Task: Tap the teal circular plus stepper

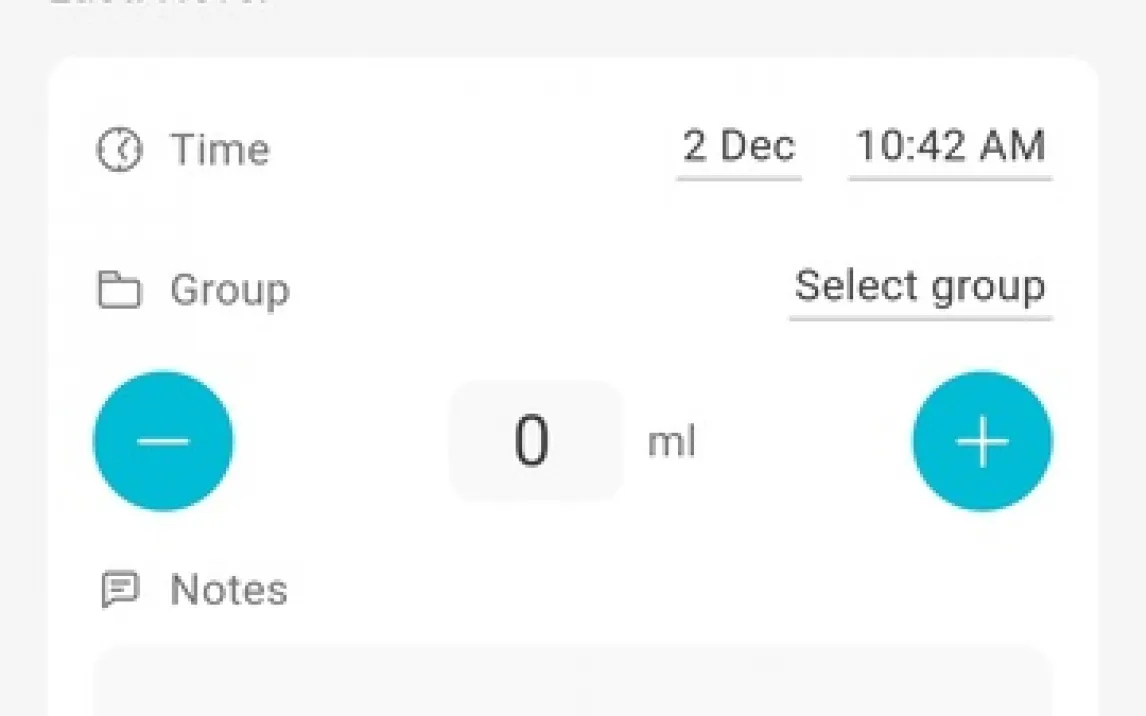Action: [982, 441]
